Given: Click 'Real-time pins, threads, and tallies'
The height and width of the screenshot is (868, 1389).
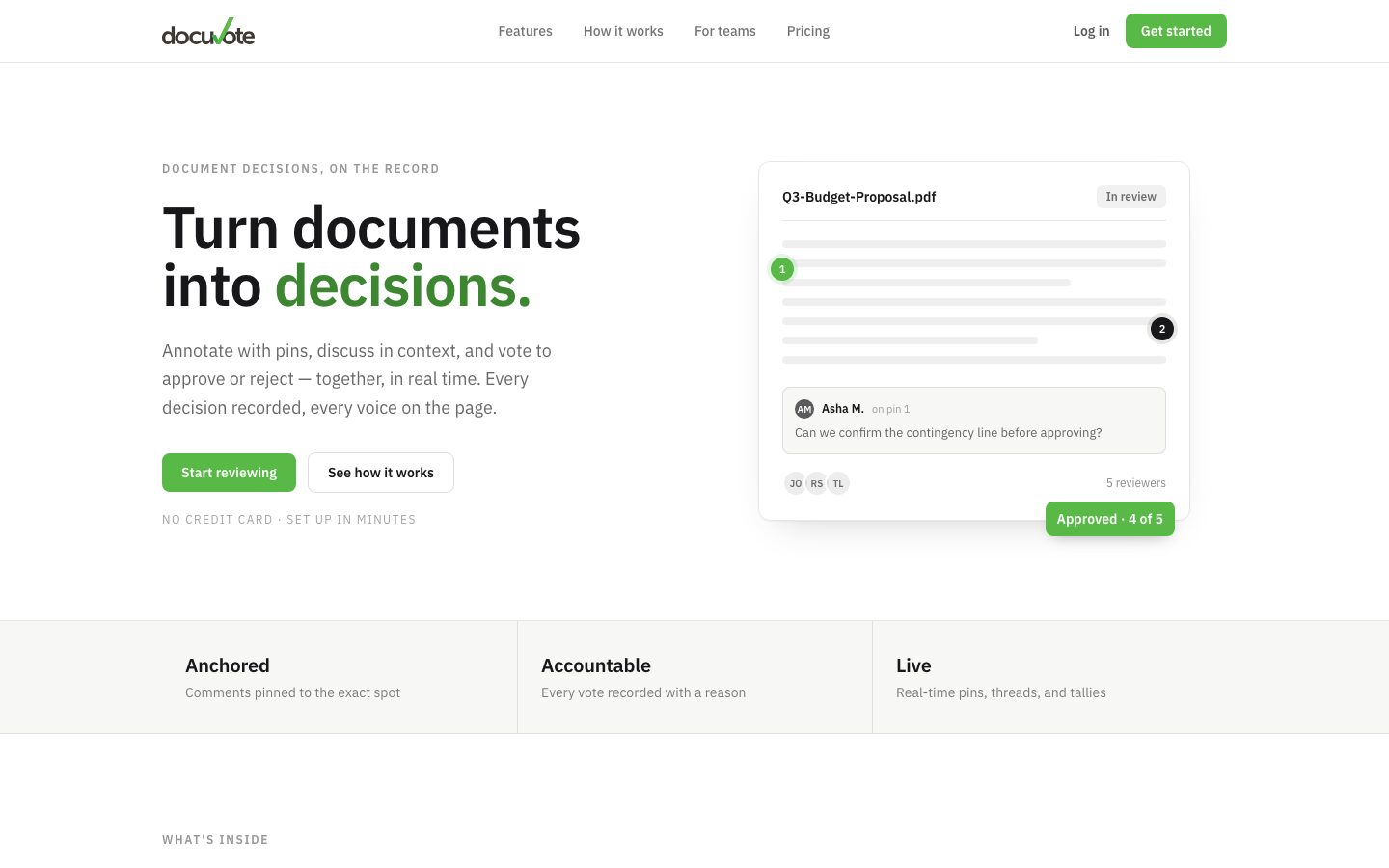Looking at the screenshot, I should point(1001,692).
